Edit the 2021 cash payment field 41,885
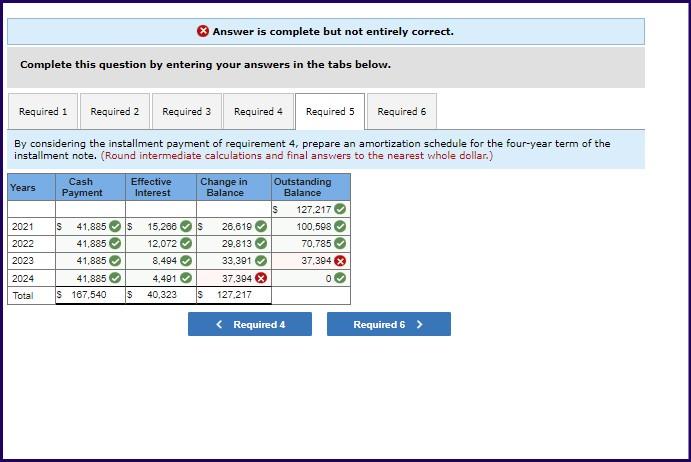Viewport: 691px width, 462px height. point(90,227)
